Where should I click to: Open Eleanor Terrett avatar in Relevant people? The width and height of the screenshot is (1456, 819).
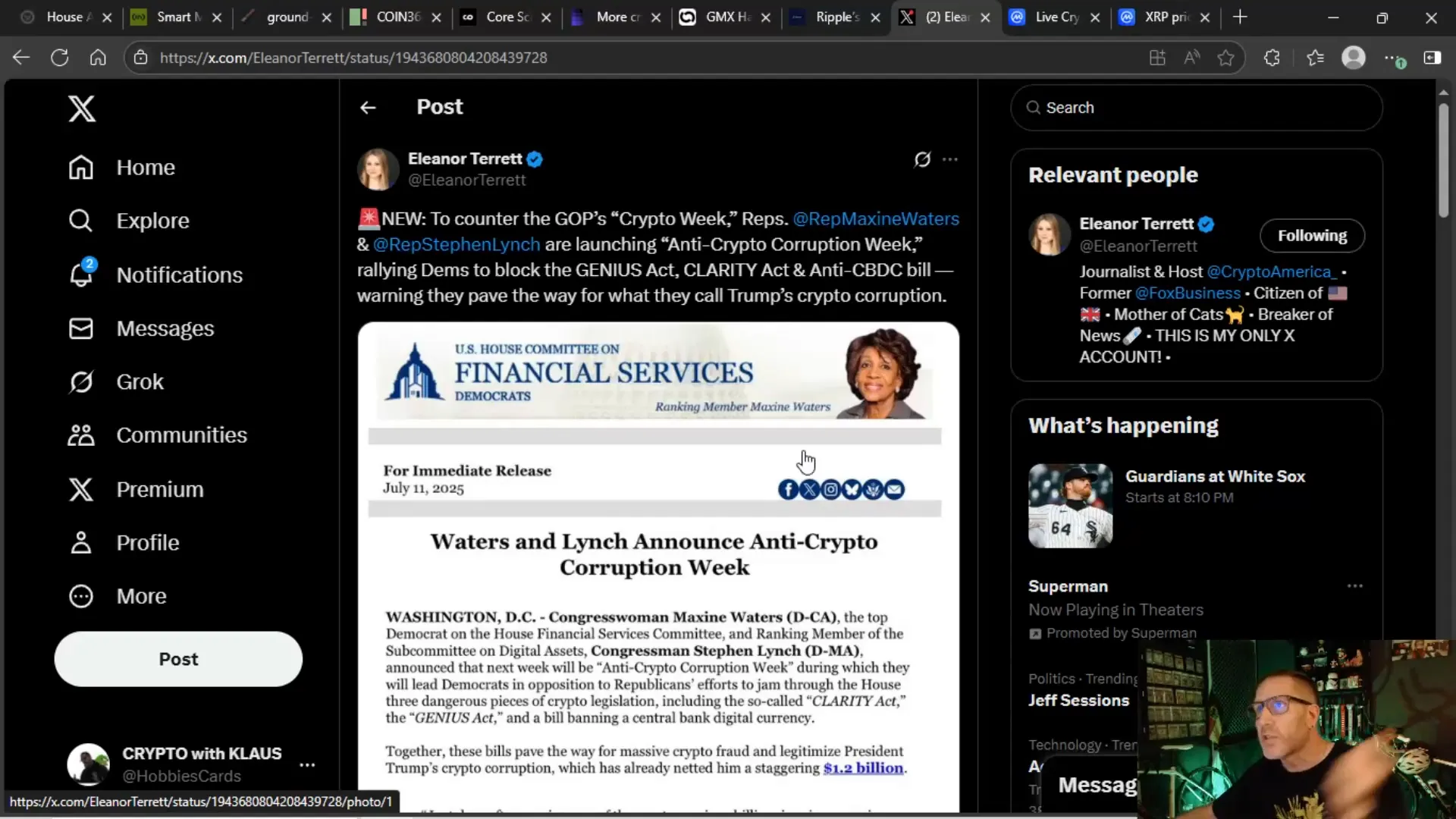[1050, 234]
